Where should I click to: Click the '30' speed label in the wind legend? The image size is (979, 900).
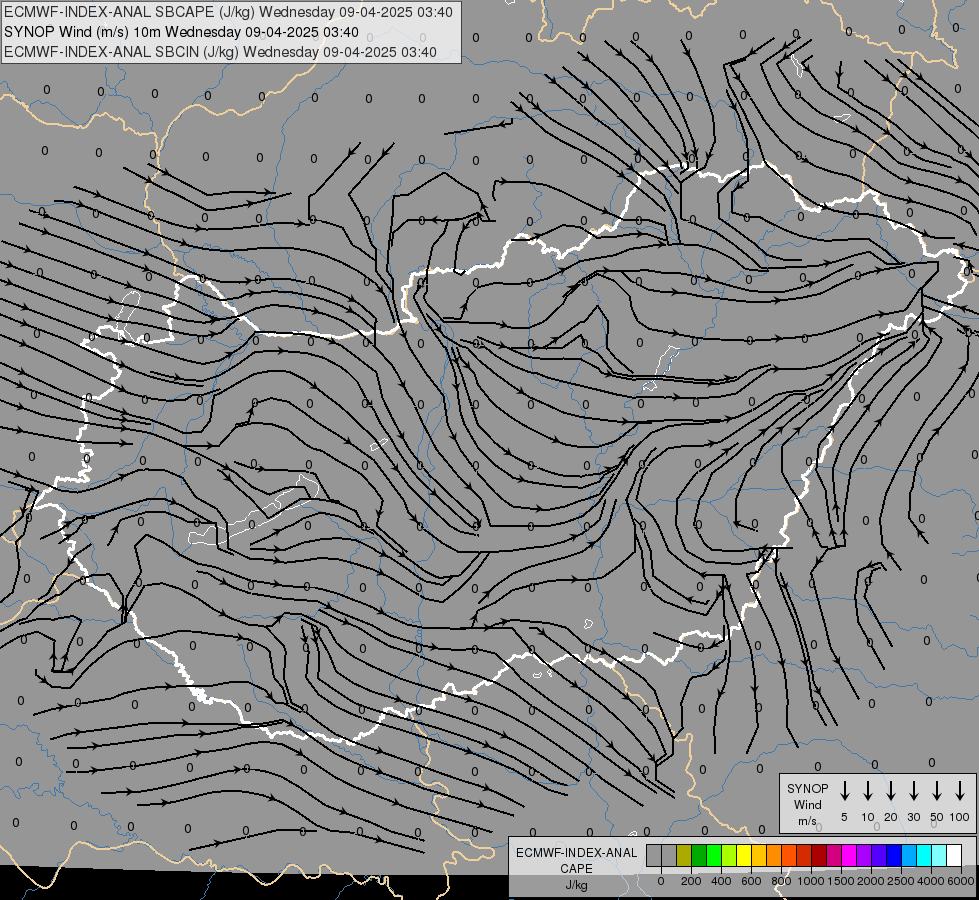913,817
